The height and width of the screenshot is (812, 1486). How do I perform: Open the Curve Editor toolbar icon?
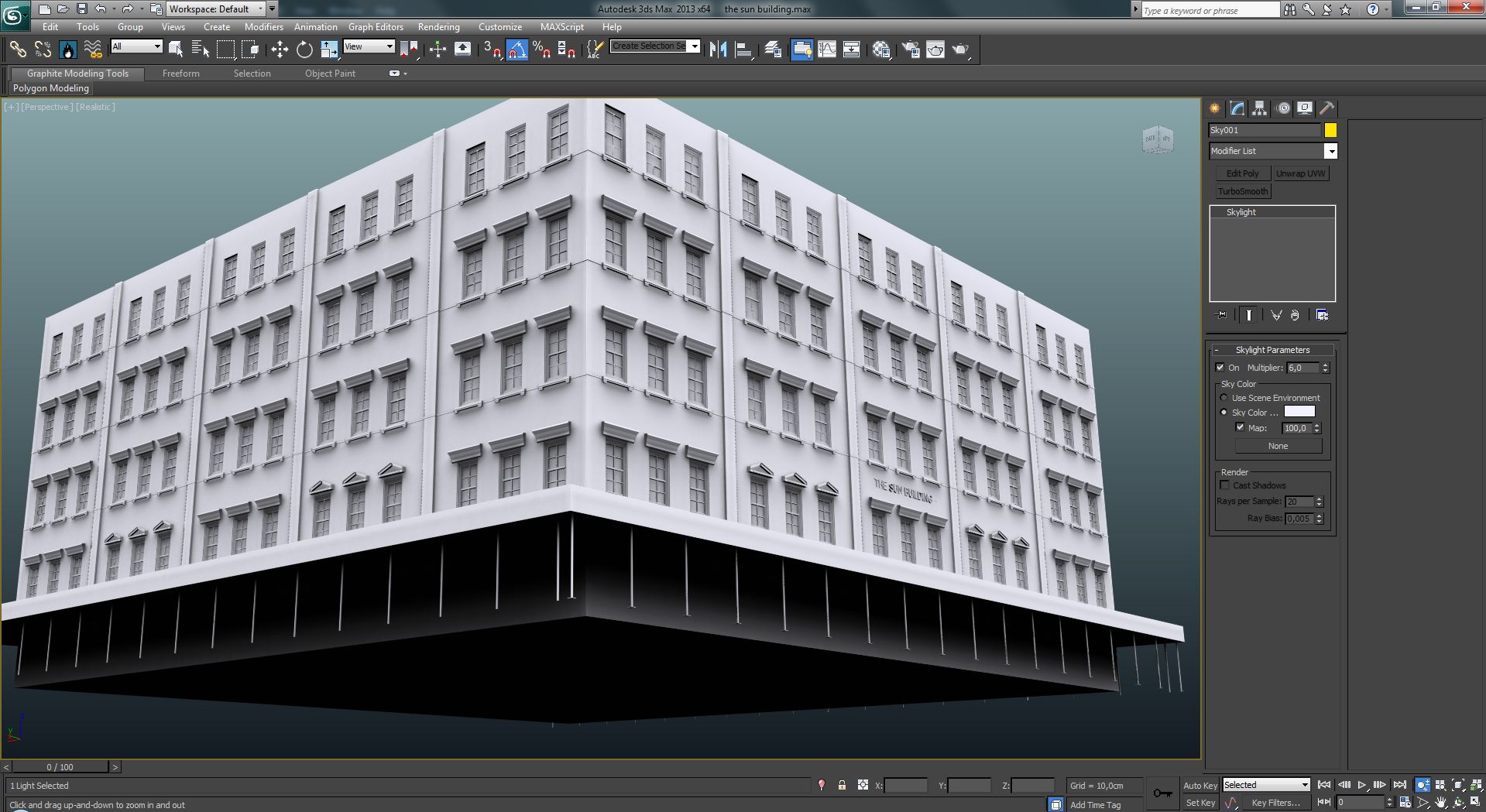(827, 50)
